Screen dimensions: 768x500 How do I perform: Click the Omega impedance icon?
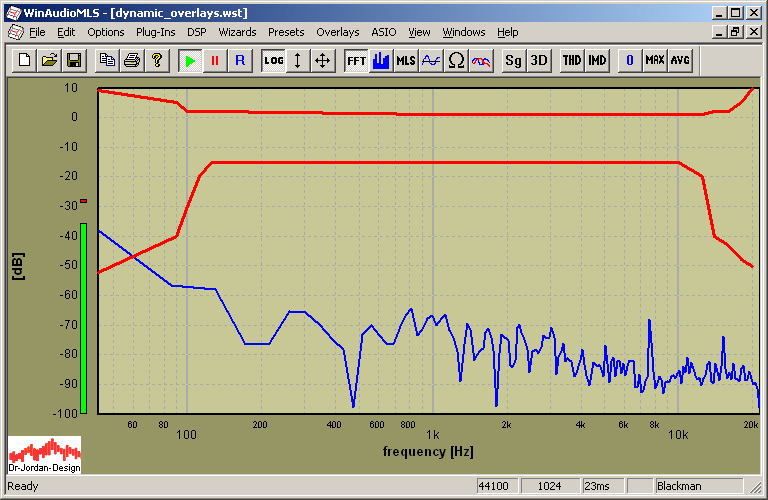point(456,60)
